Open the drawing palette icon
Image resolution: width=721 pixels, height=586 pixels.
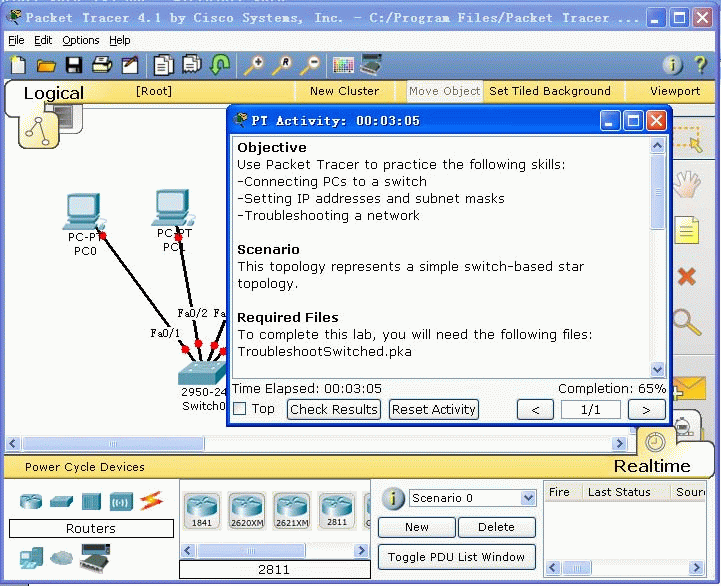click(x=343, y=66)
